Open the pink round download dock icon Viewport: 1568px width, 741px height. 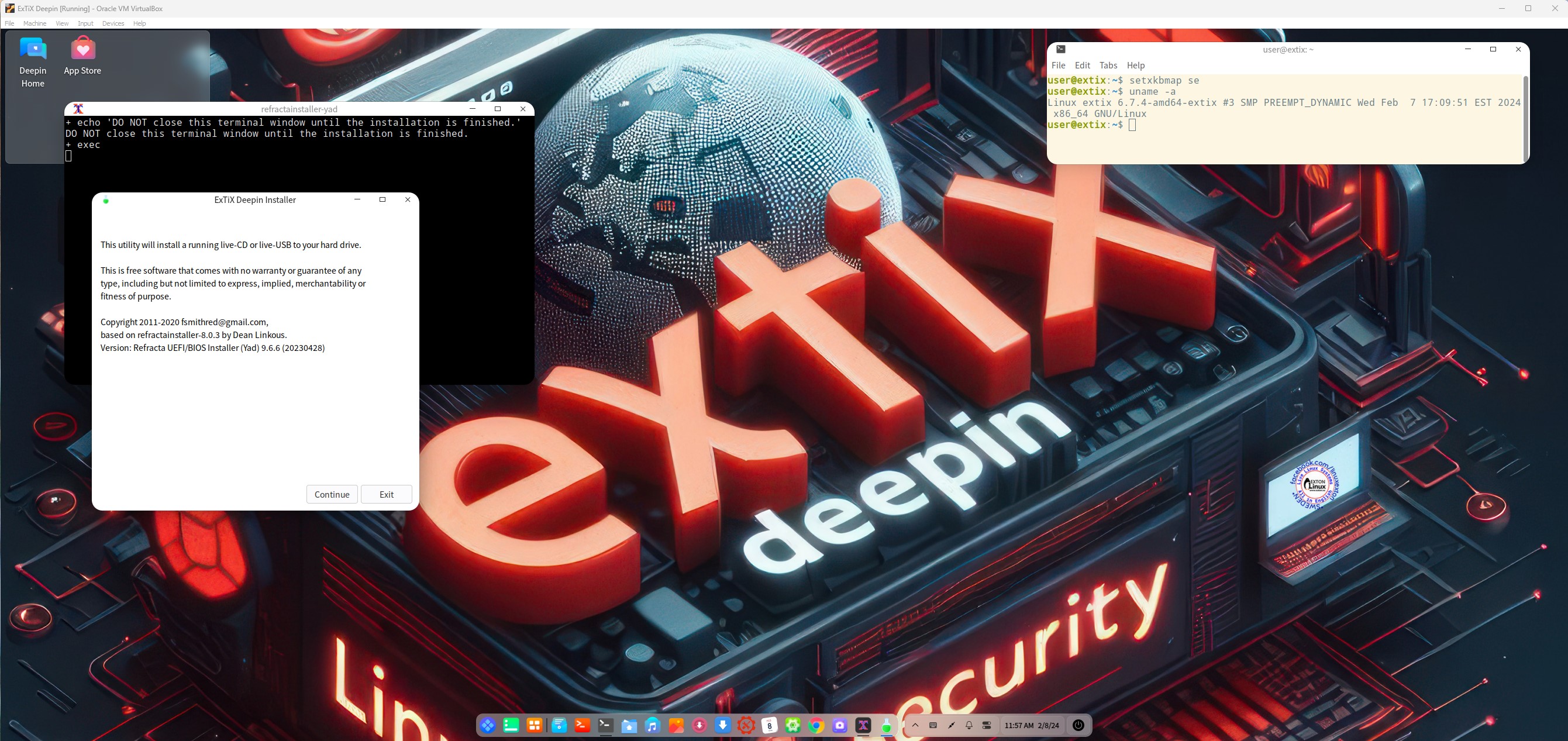coord(699,725)
